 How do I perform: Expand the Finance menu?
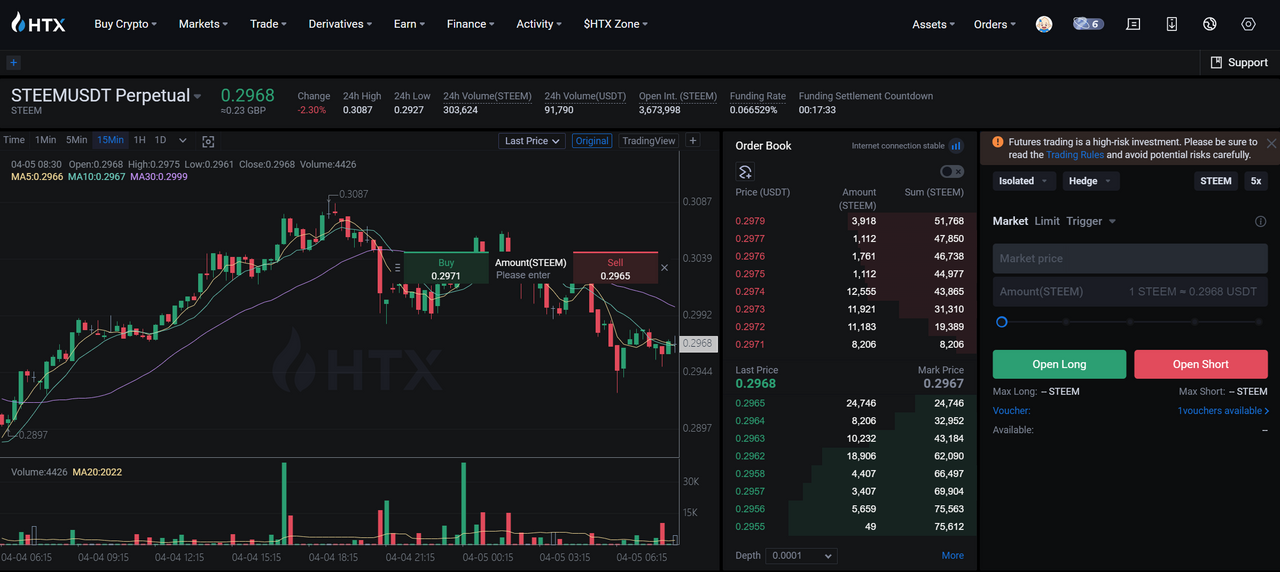(x=471, y=24)
